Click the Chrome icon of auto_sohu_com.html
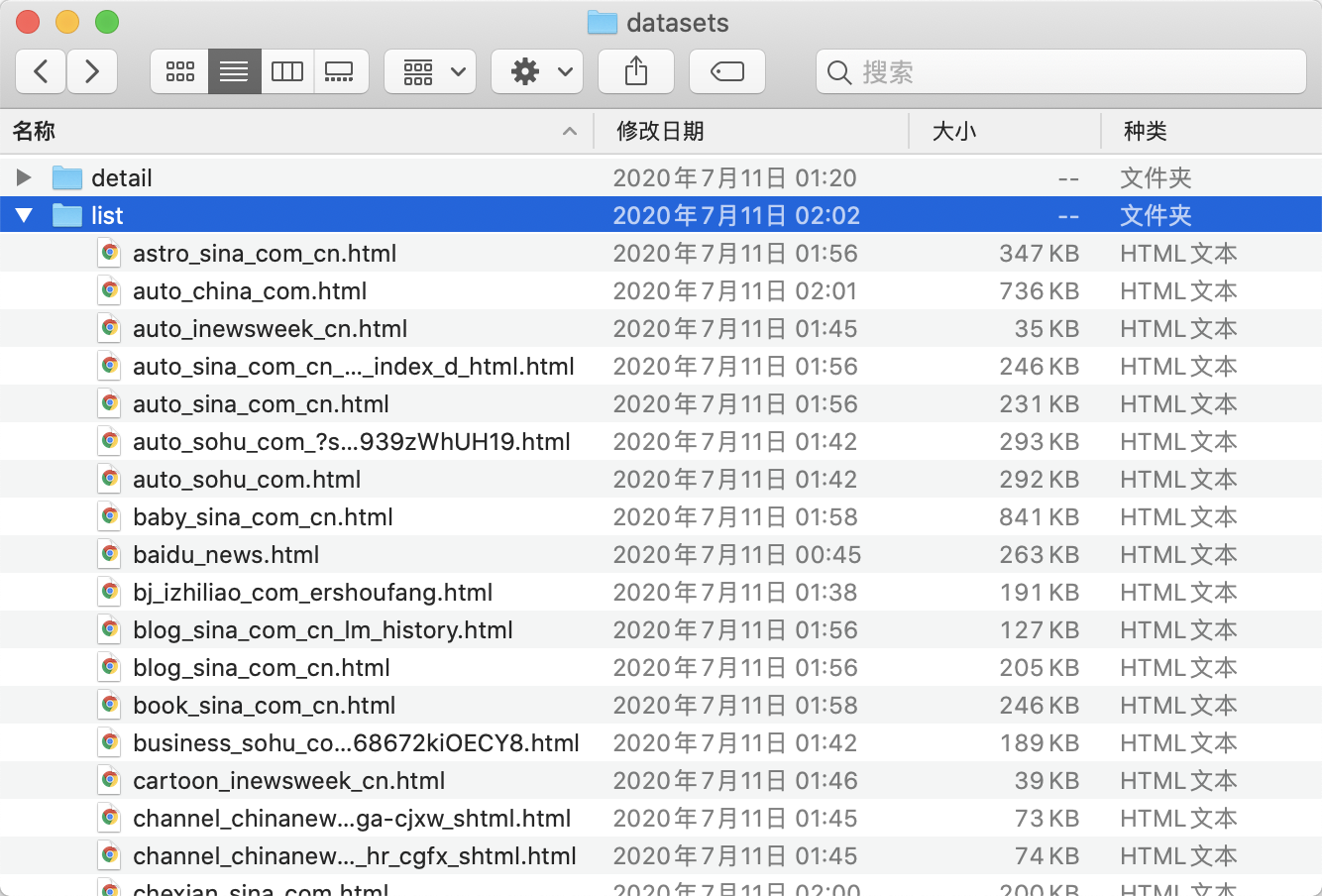This screenshot has width=1322, height=896. [x=110, y=479]
